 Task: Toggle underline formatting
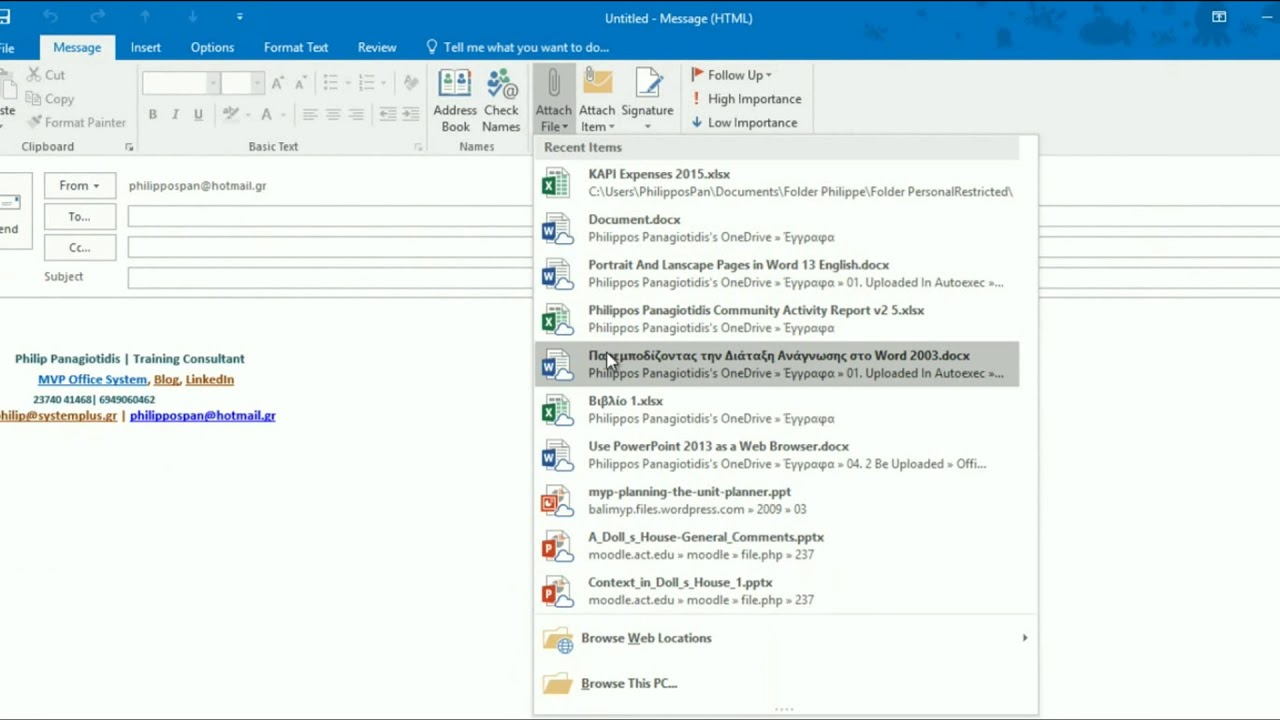click(x=198, y=115)
